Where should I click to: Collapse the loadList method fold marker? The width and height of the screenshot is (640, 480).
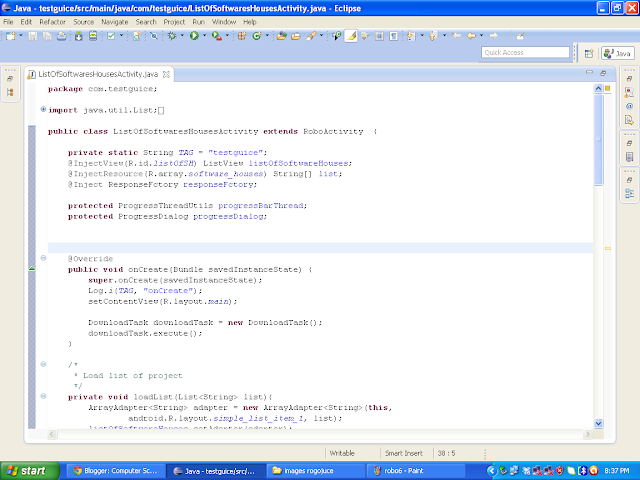pos(43,396)
